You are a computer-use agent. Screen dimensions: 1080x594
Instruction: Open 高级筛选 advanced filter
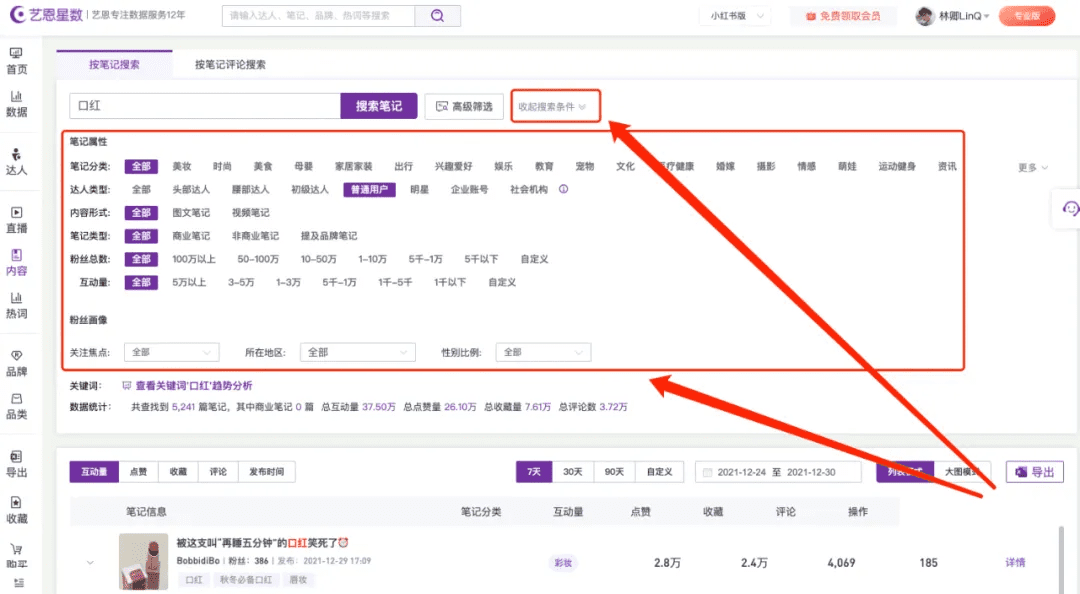(464, 107)
